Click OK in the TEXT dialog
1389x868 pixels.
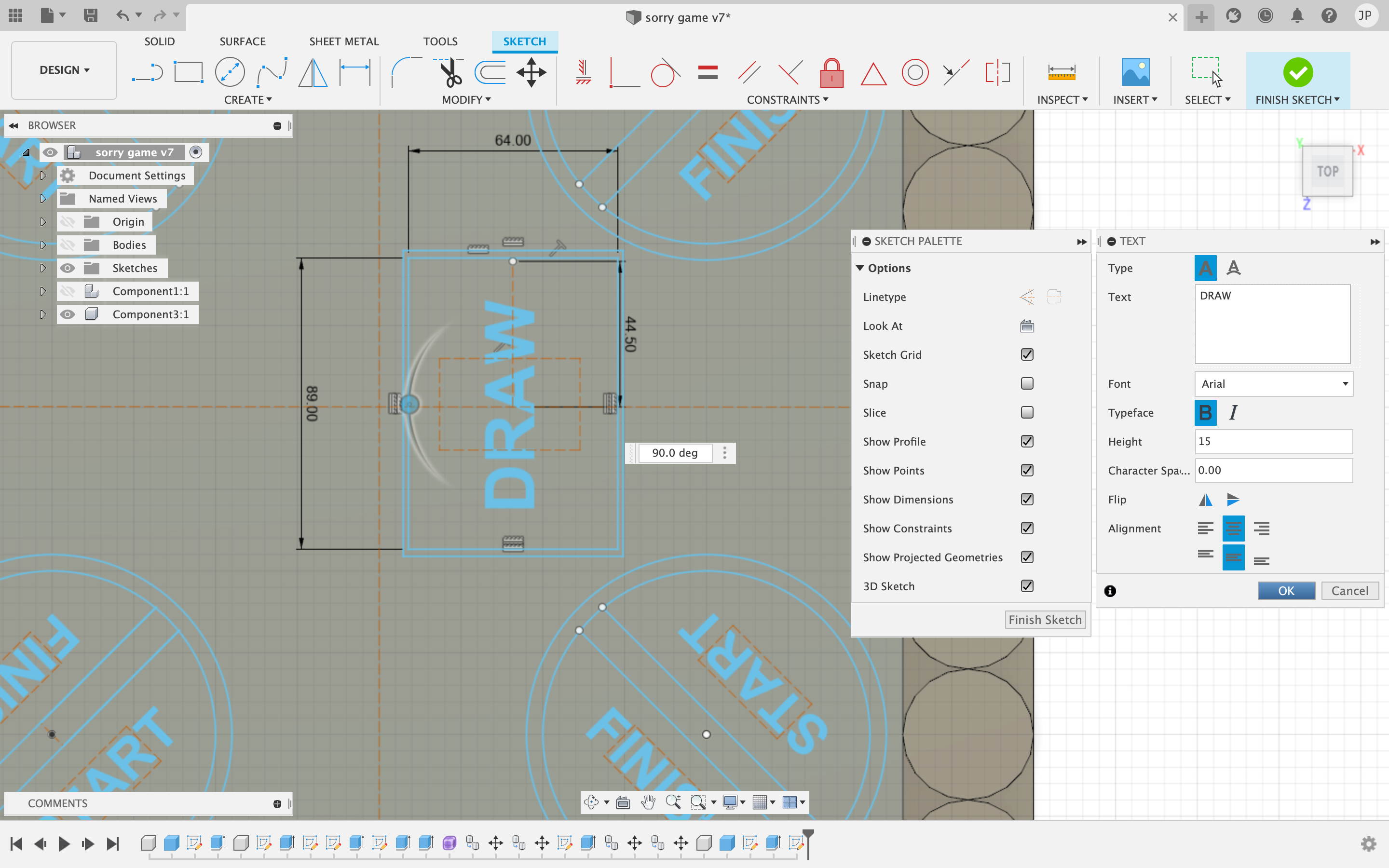[x=1286, y=591]
